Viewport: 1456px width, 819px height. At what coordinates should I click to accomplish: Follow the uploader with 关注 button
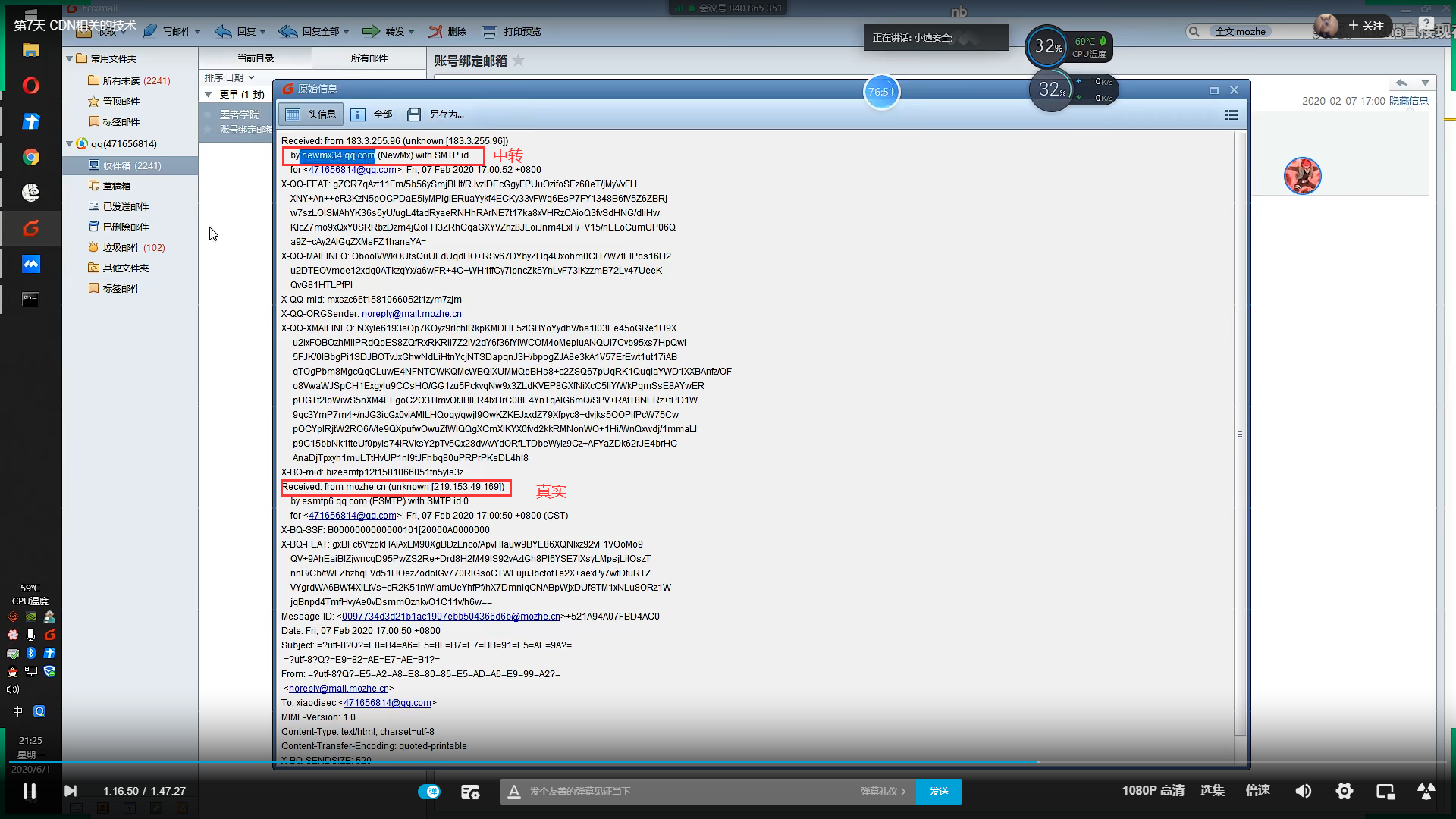1366,25
